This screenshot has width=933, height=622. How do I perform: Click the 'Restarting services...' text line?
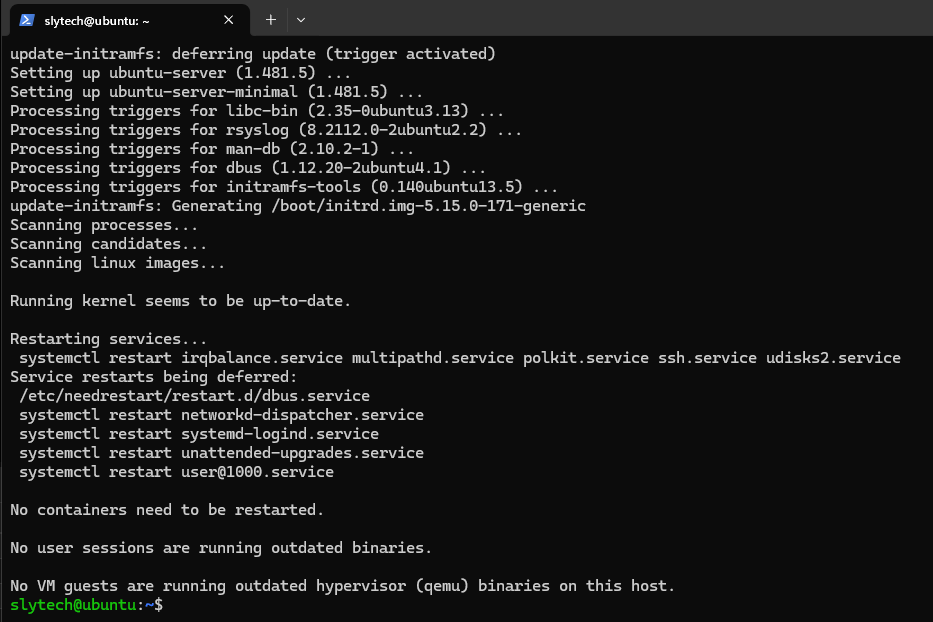pos(109,339)
